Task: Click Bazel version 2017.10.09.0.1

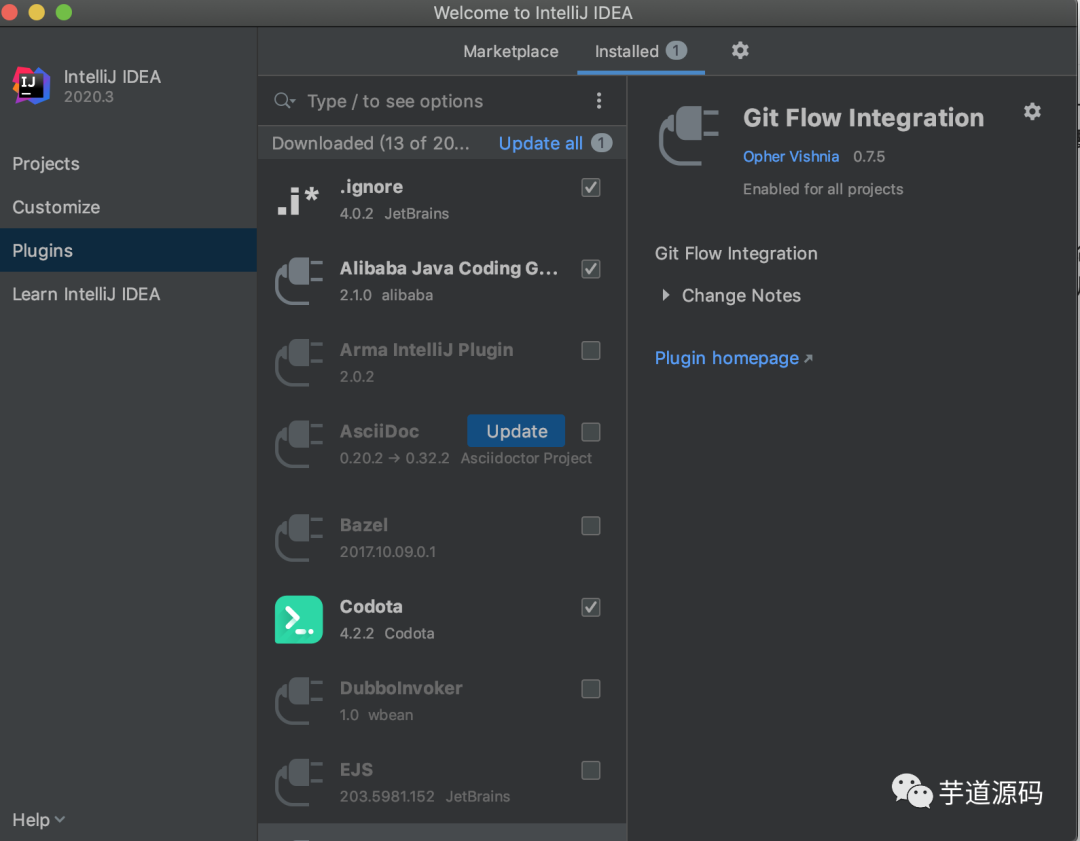Action: coord(388,552)
